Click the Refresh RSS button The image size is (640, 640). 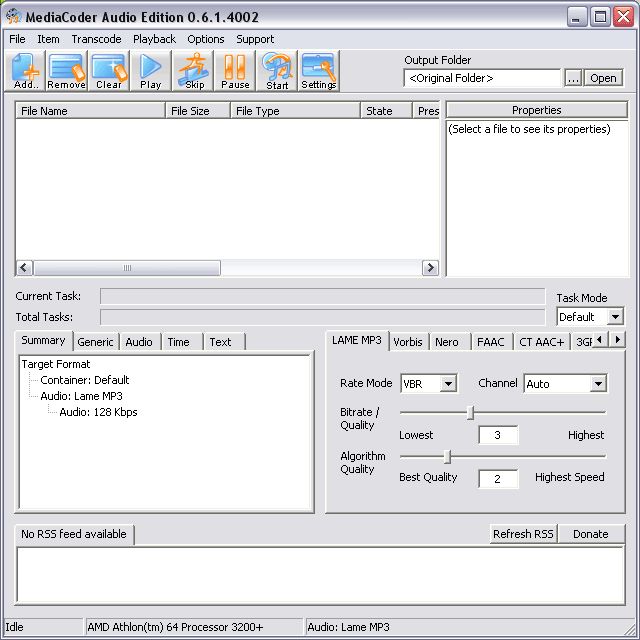pos(523,534)
